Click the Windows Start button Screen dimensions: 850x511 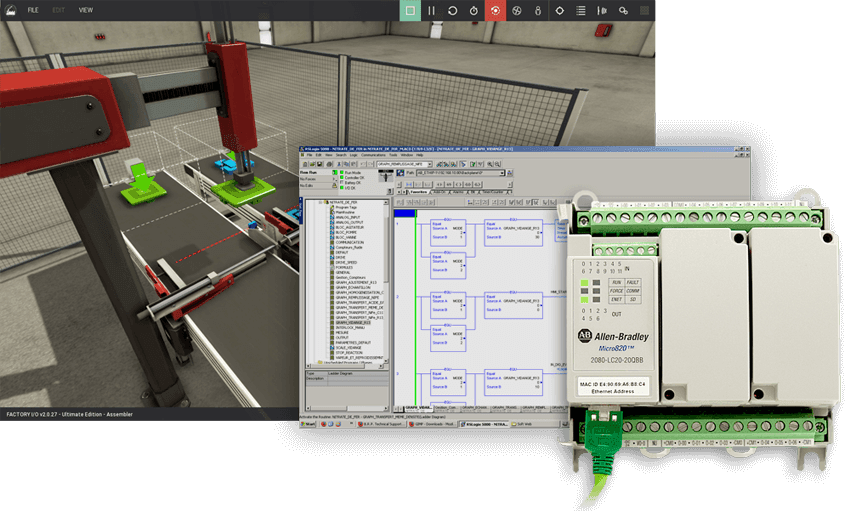tap(308, 424)
